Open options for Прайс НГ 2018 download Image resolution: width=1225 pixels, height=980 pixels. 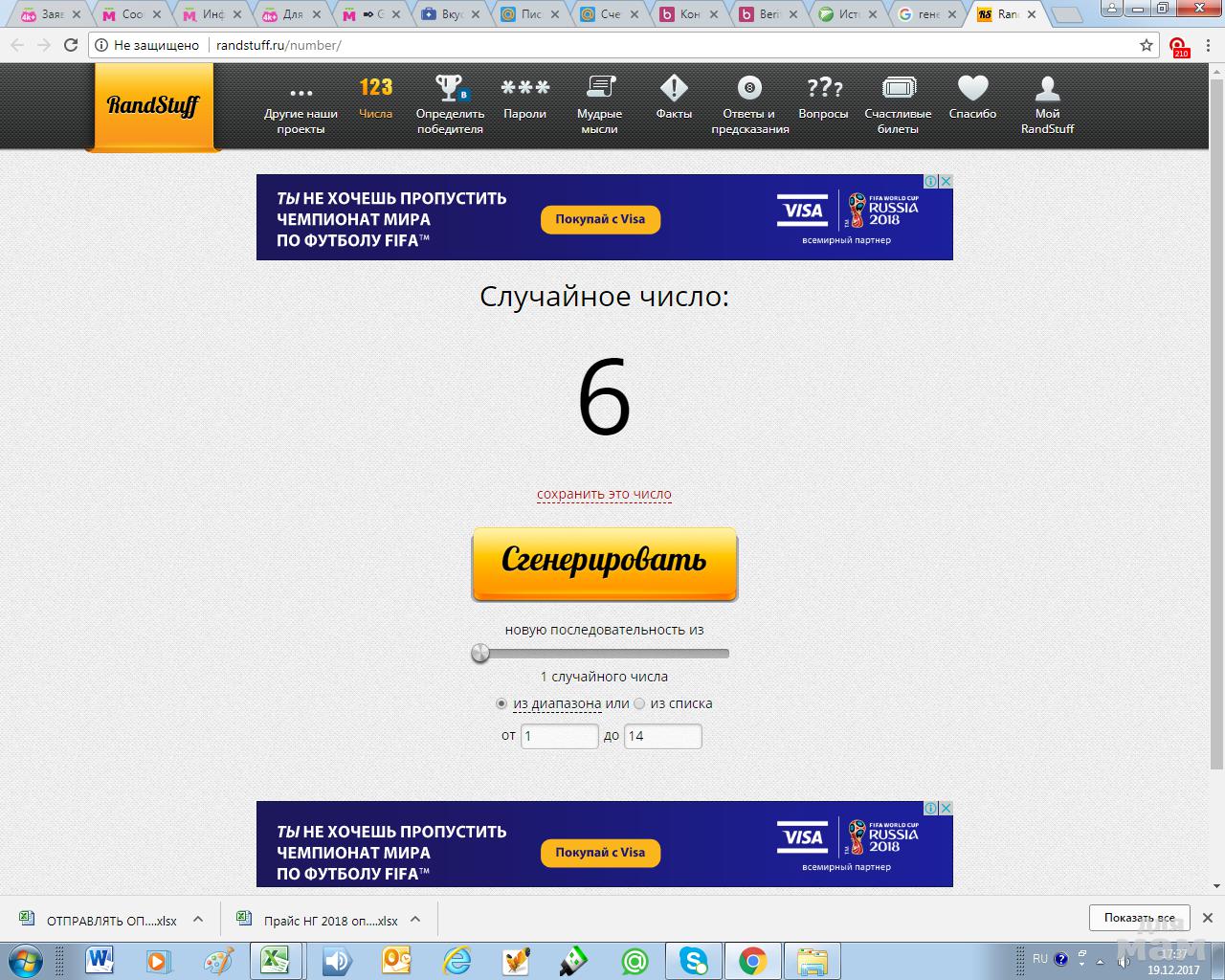click(415, 920)
